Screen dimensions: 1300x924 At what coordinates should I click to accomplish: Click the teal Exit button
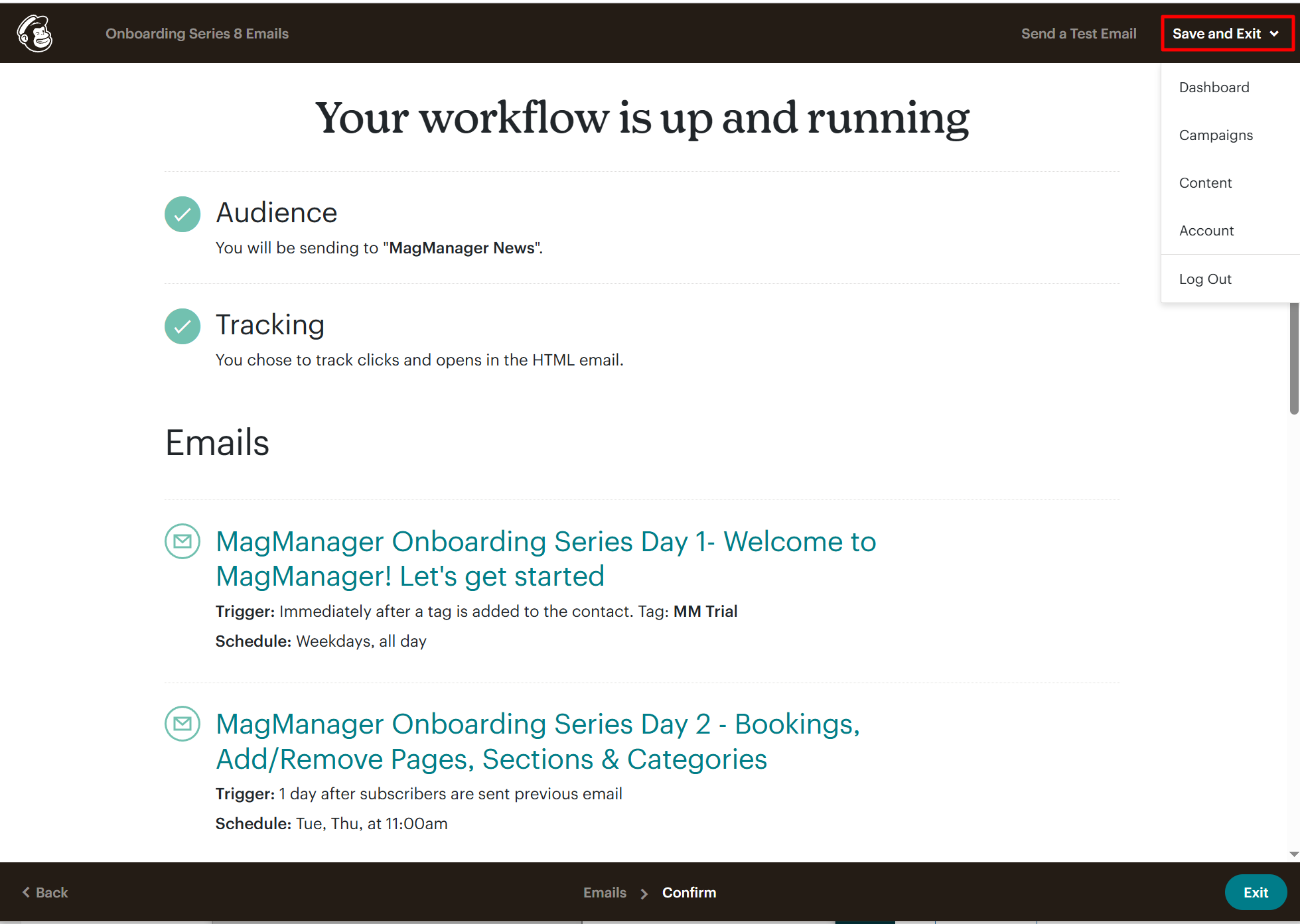pos(1256,893)
